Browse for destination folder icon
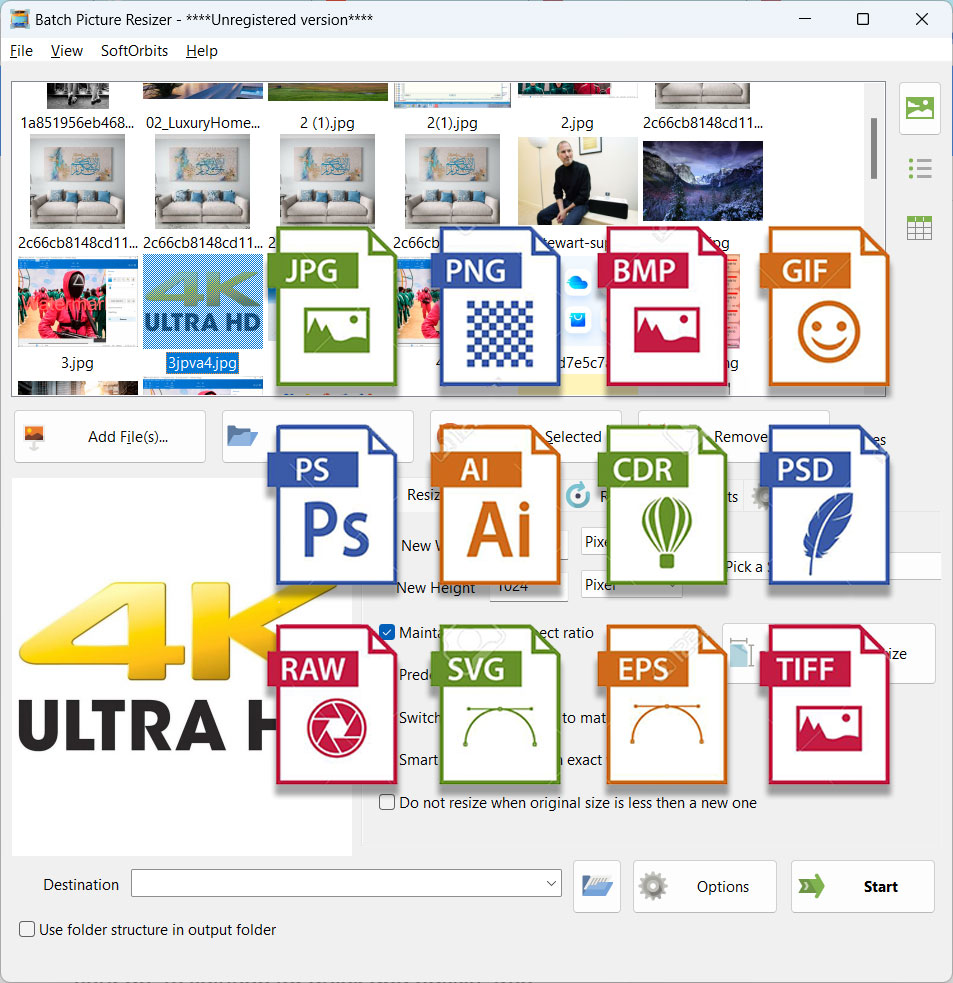 point(597,886)
